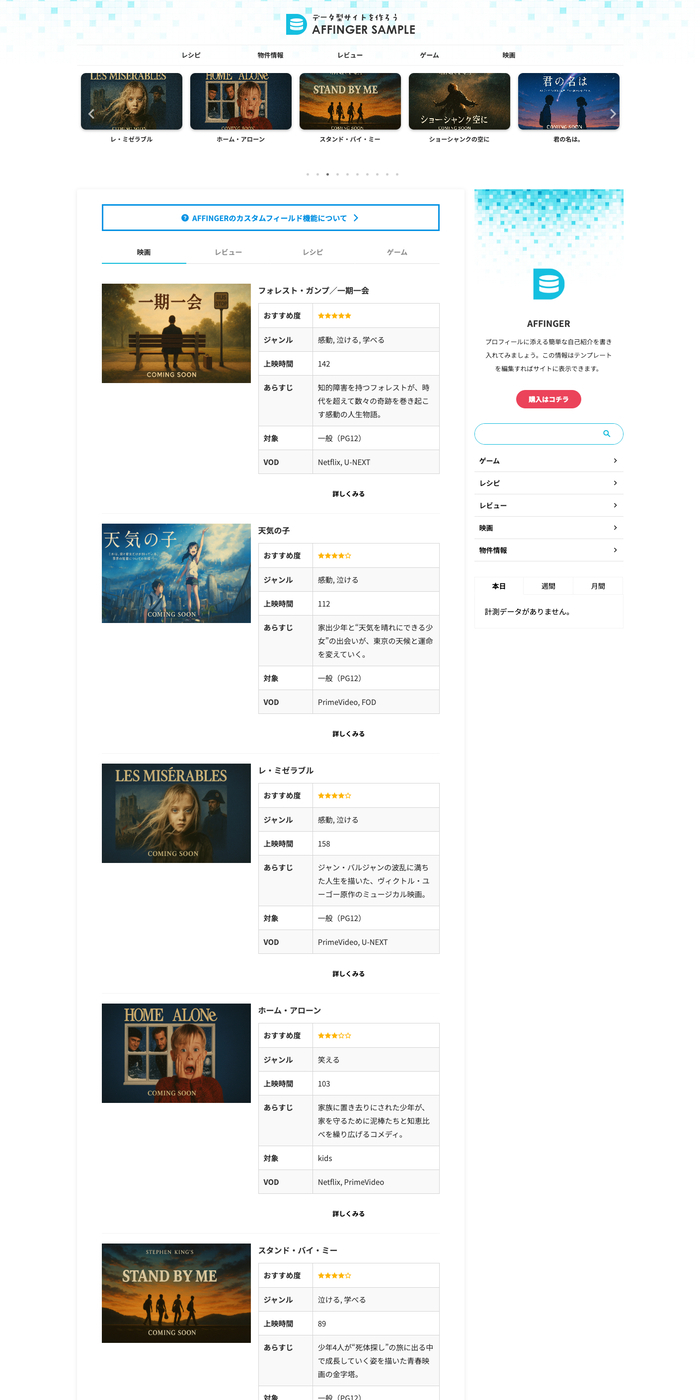Screen dimensions: 700x1400
Task: Open the AFFINGERのカスタムフィールド機能について banner
Action: 270,218
